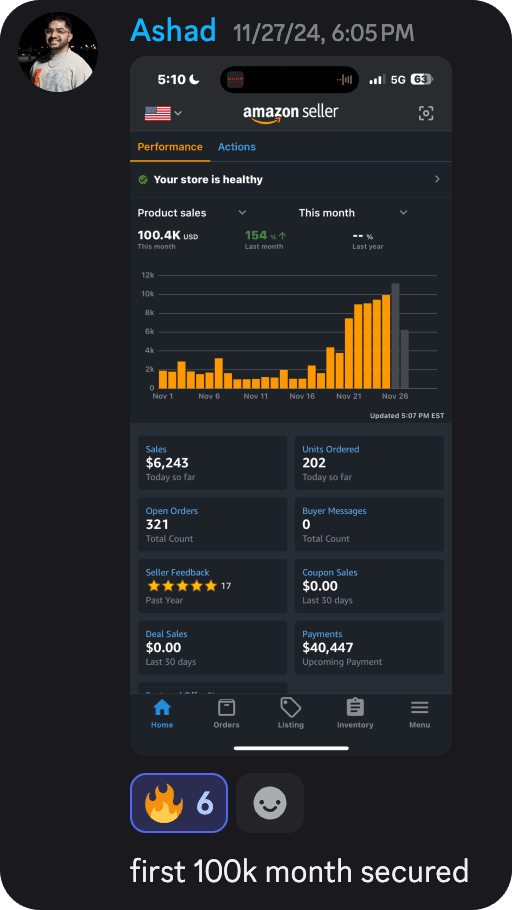Open the Coupon Sales card
512x910 pixels.
click(x=369, y=586)
